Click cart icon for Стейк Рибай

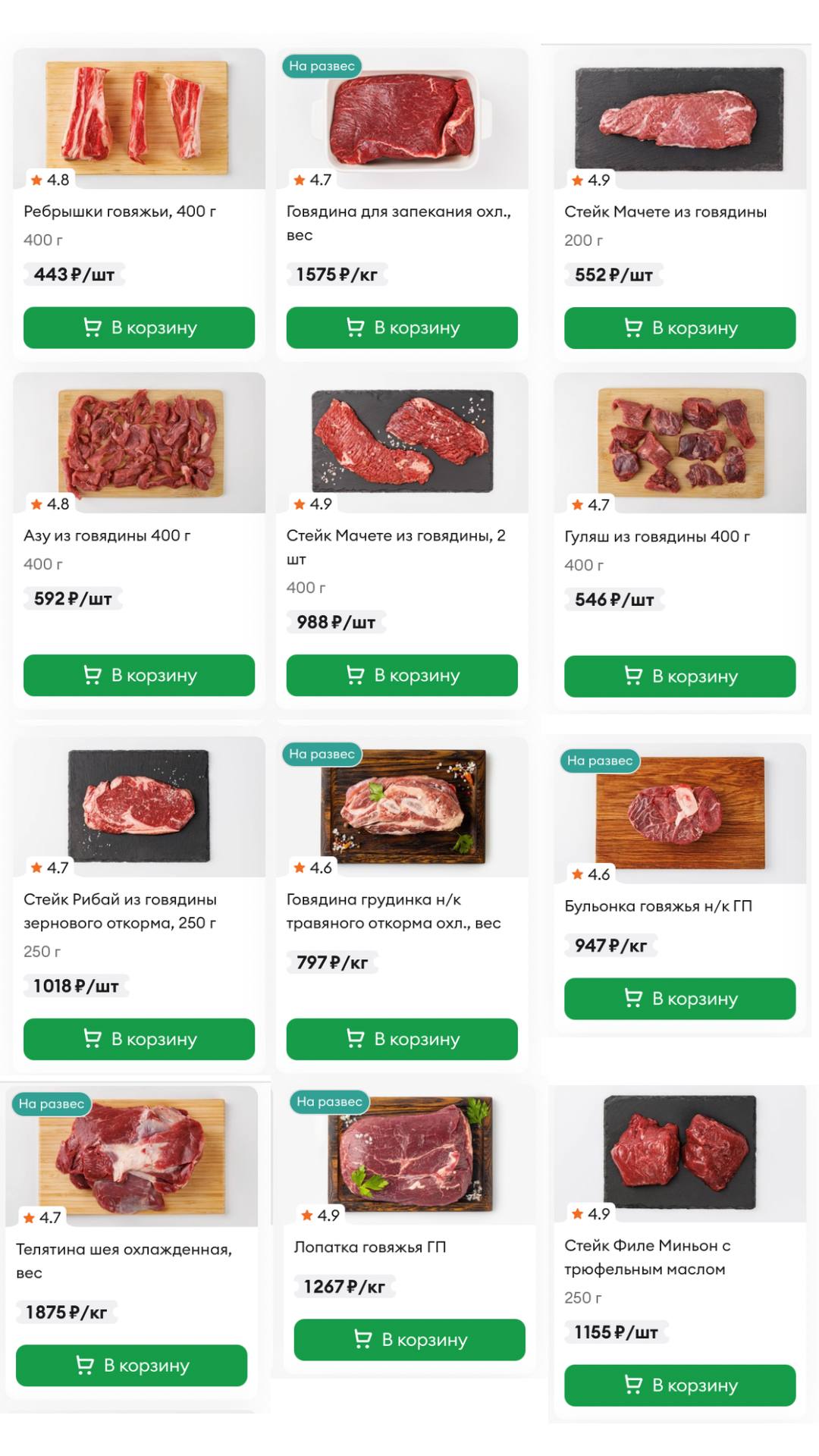coord(92,1039)
